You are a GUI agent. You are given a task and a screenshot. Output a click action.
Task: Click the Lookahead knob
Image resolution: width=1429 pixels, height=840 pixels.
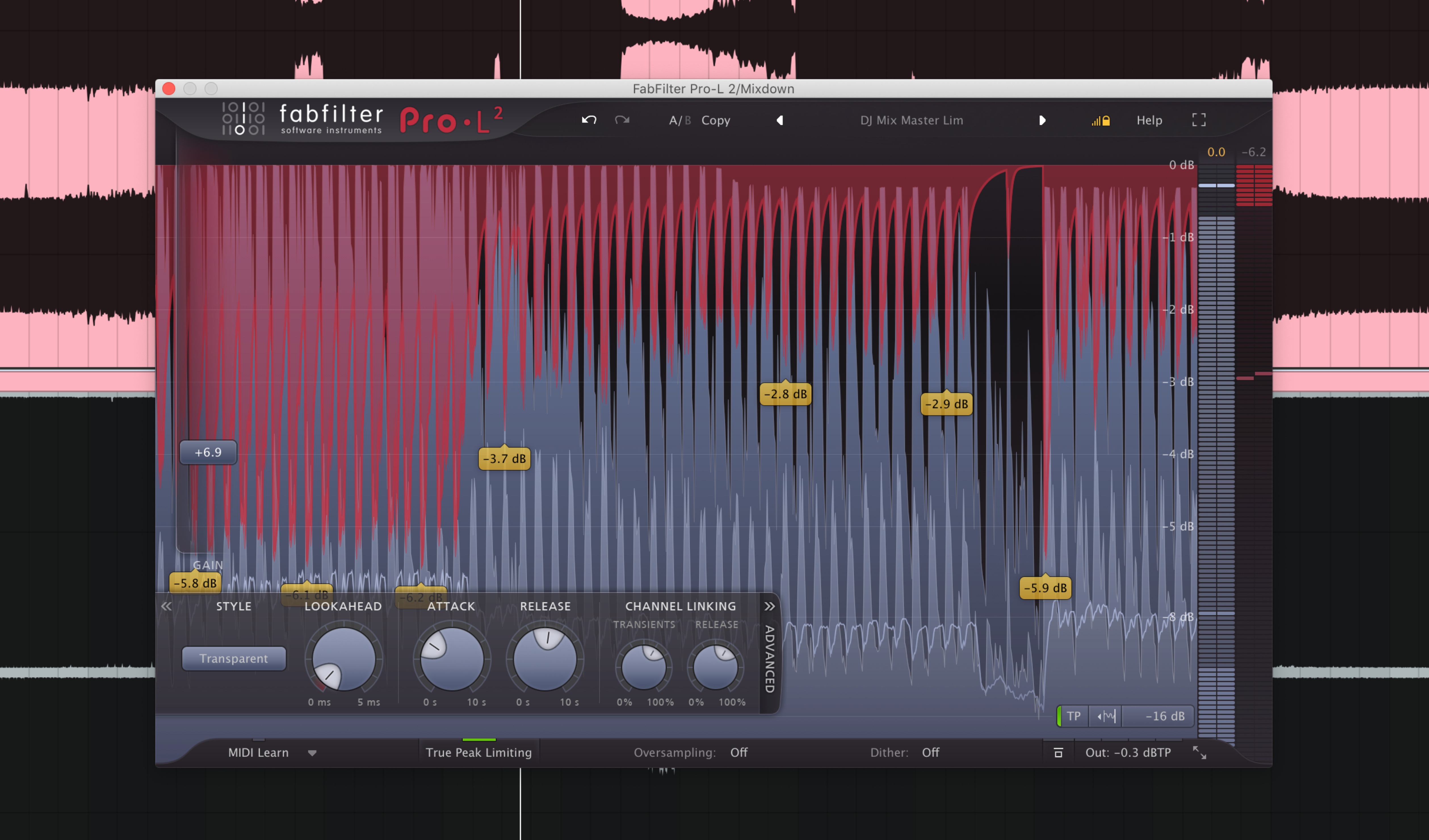point(344,659)
